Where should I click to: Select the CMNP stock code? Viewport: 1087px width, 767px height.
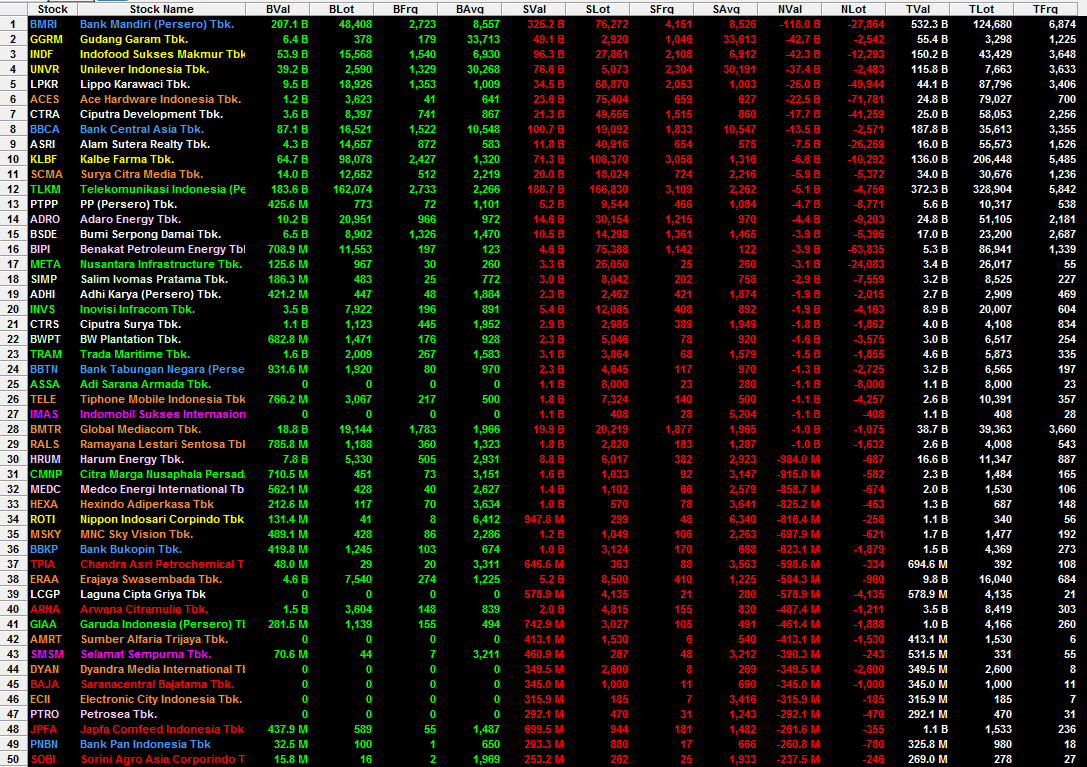(x=46, y=475)
